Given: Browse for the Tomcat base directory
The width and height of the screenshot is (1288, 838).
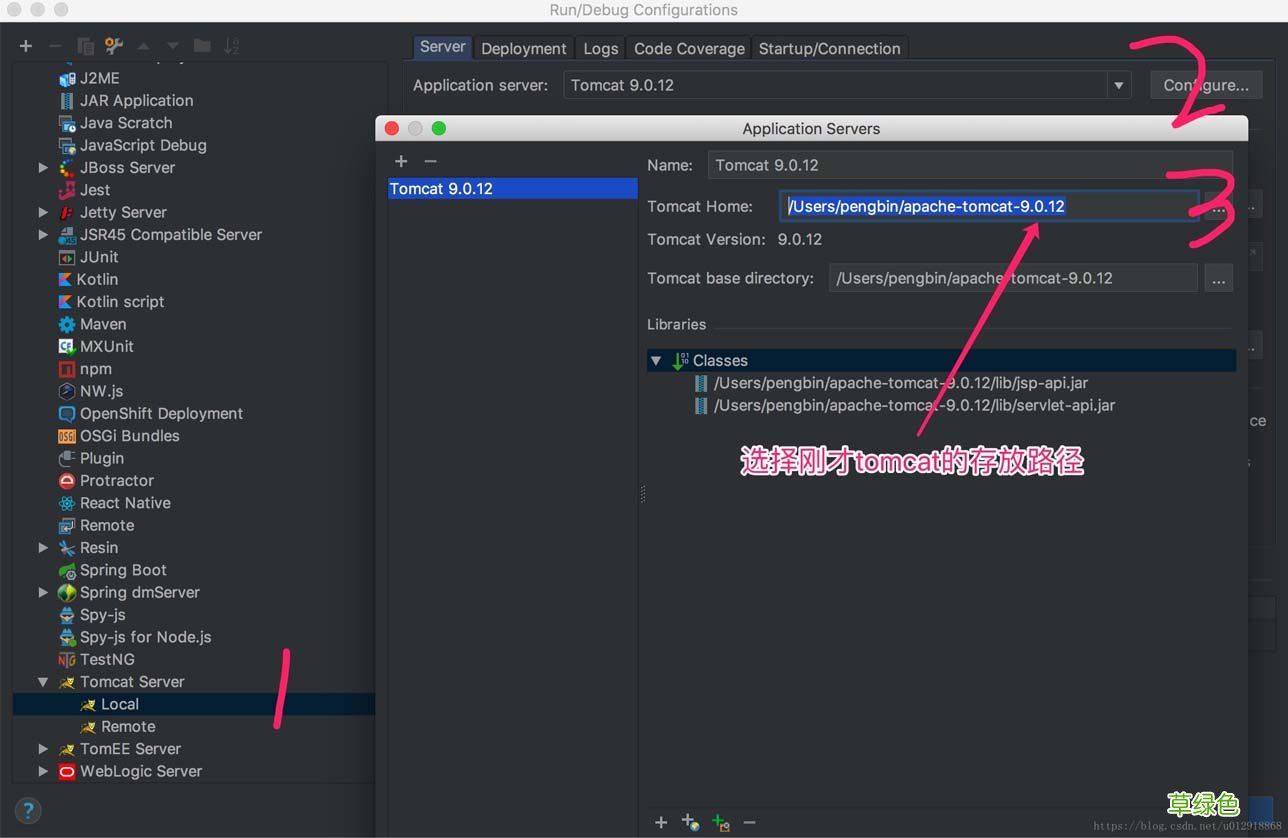Looking at the screenshot, I should click(1218, 279).
